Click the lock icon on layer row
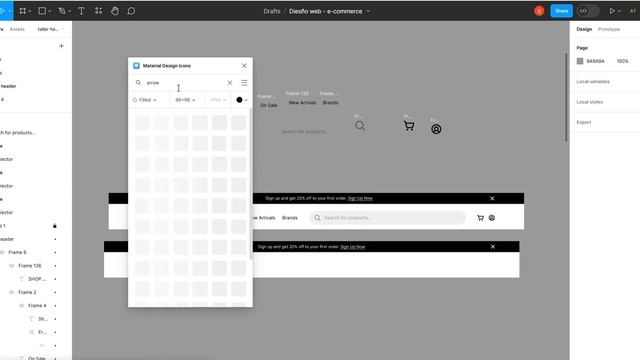Image resolution: width=640 pixels, height=360 pixels. coord(55,226)
